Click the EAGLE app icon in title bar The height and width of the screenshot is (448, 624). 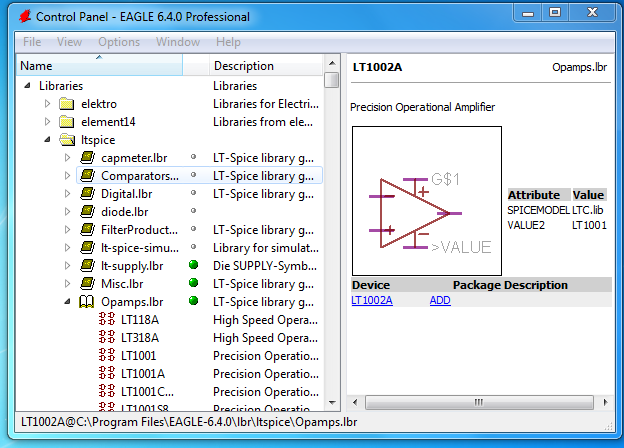(x=25, y=16)
